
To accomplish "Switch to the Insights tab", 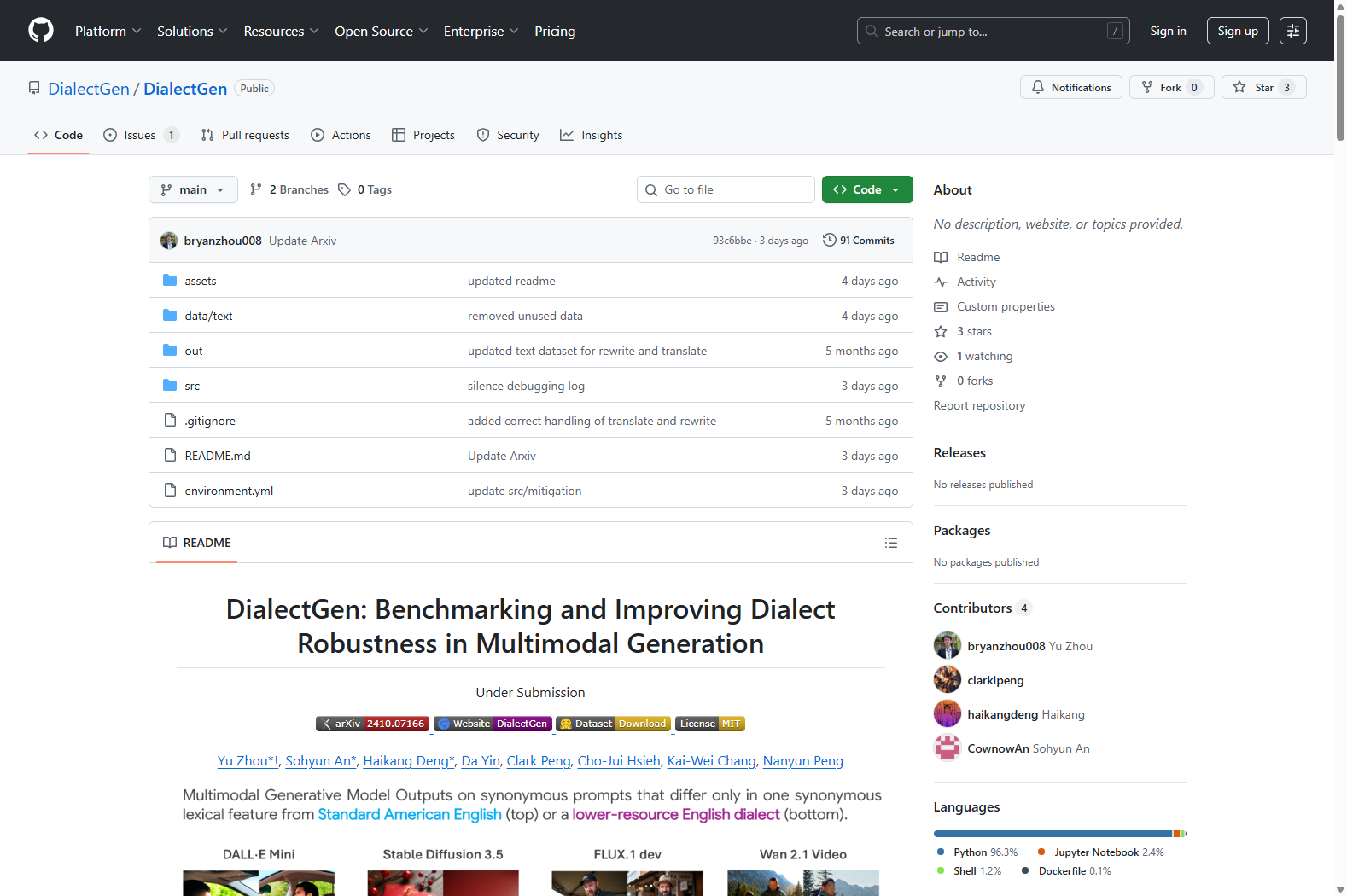I will (592, 135).
